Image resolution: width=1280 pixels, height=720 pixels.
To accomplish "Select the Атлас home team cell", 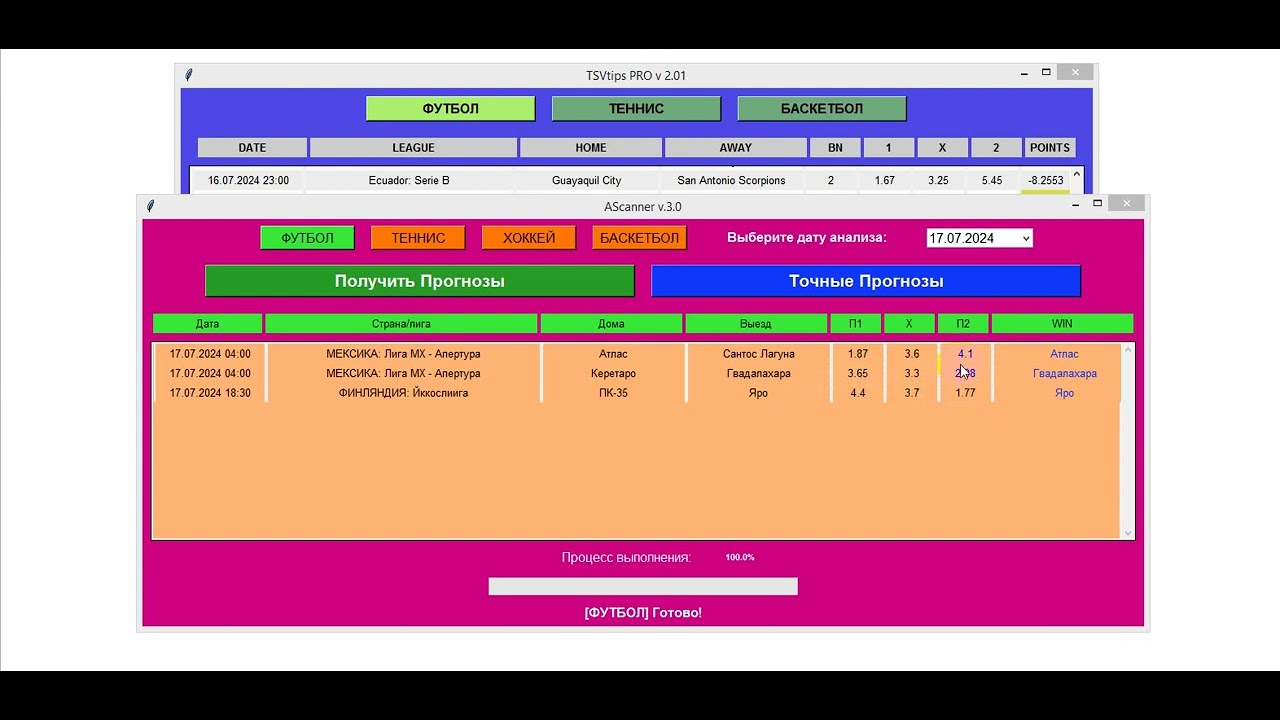I will click(613, 354).
